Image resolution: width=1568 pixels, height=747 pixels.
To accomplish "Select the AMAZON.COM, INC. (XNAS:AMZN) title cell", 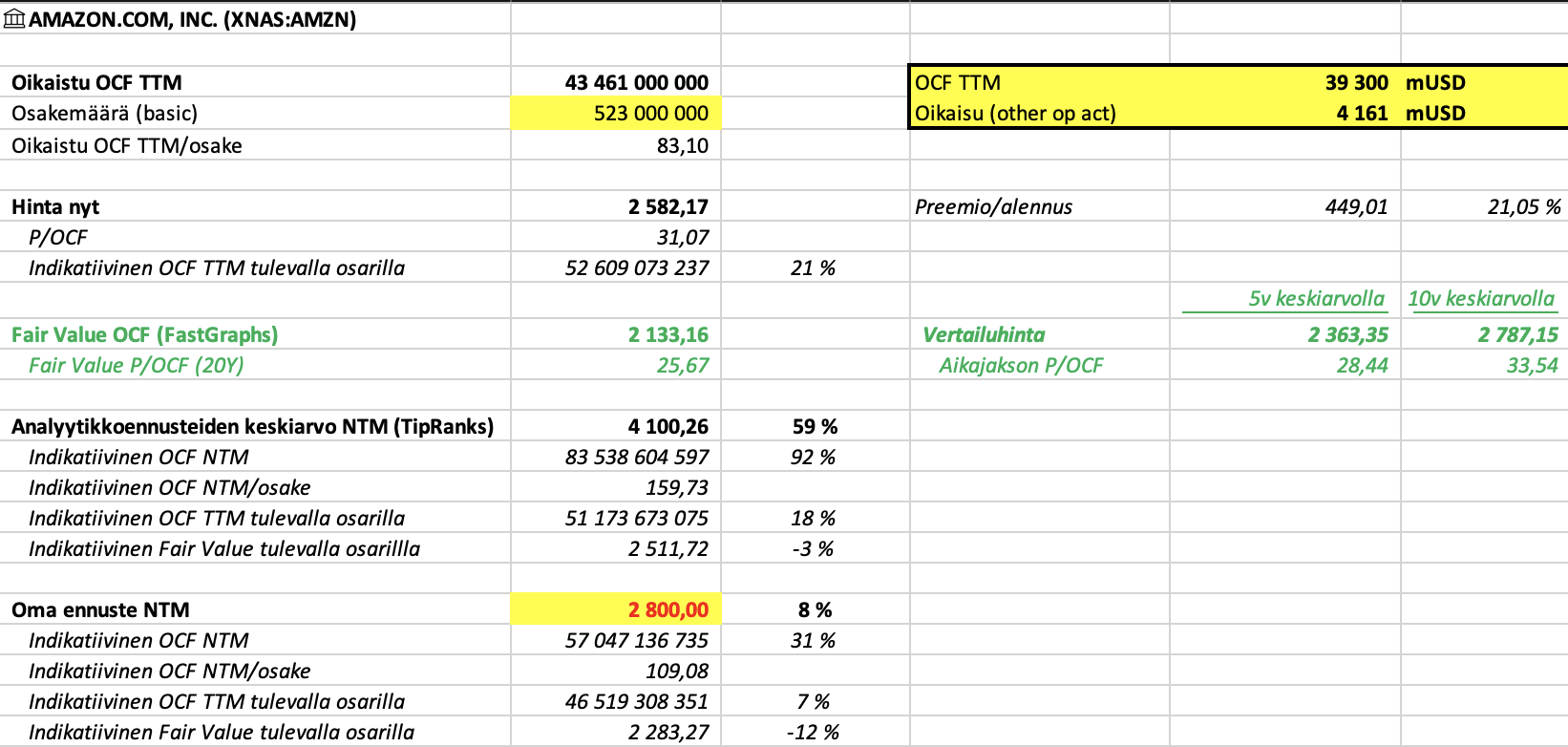I will [192, 19].
